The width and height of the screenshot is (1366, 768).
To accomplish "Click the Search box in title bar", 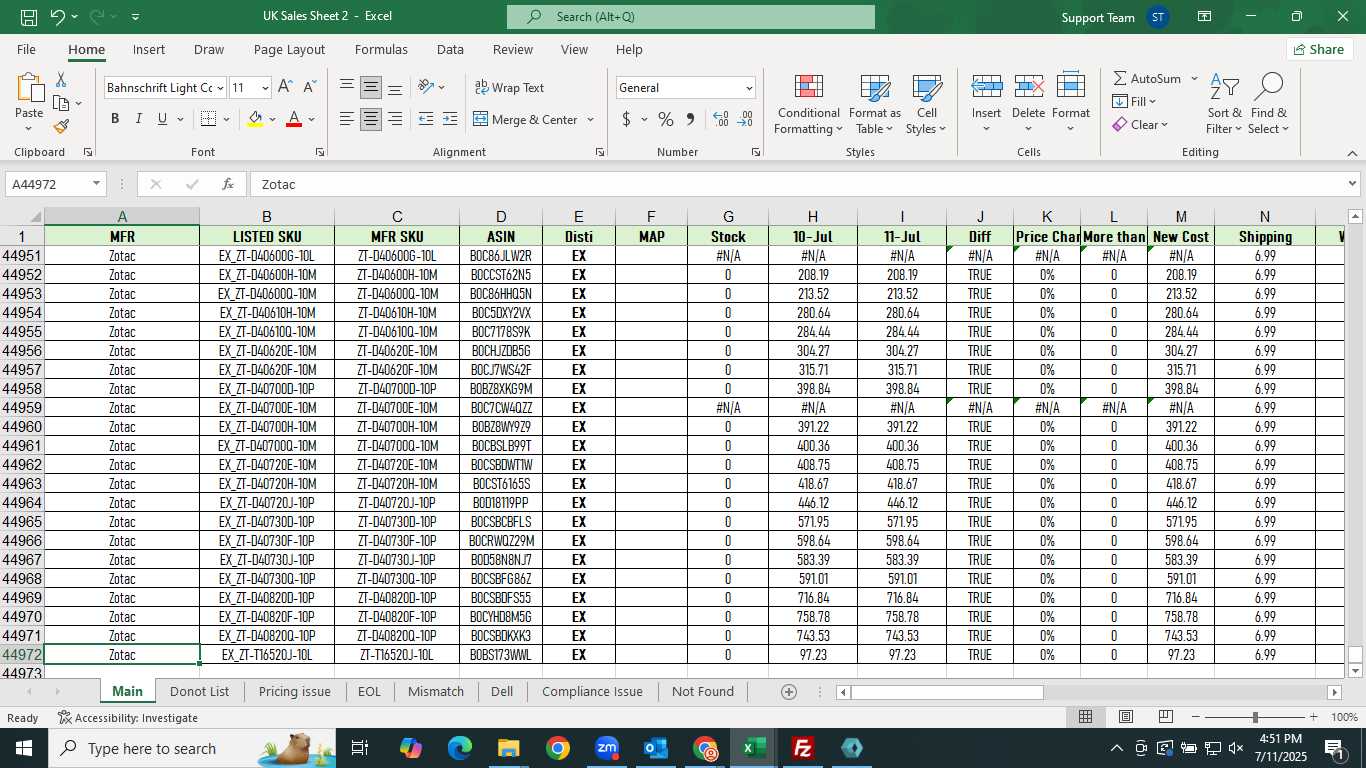I will (x=690, y=17).
